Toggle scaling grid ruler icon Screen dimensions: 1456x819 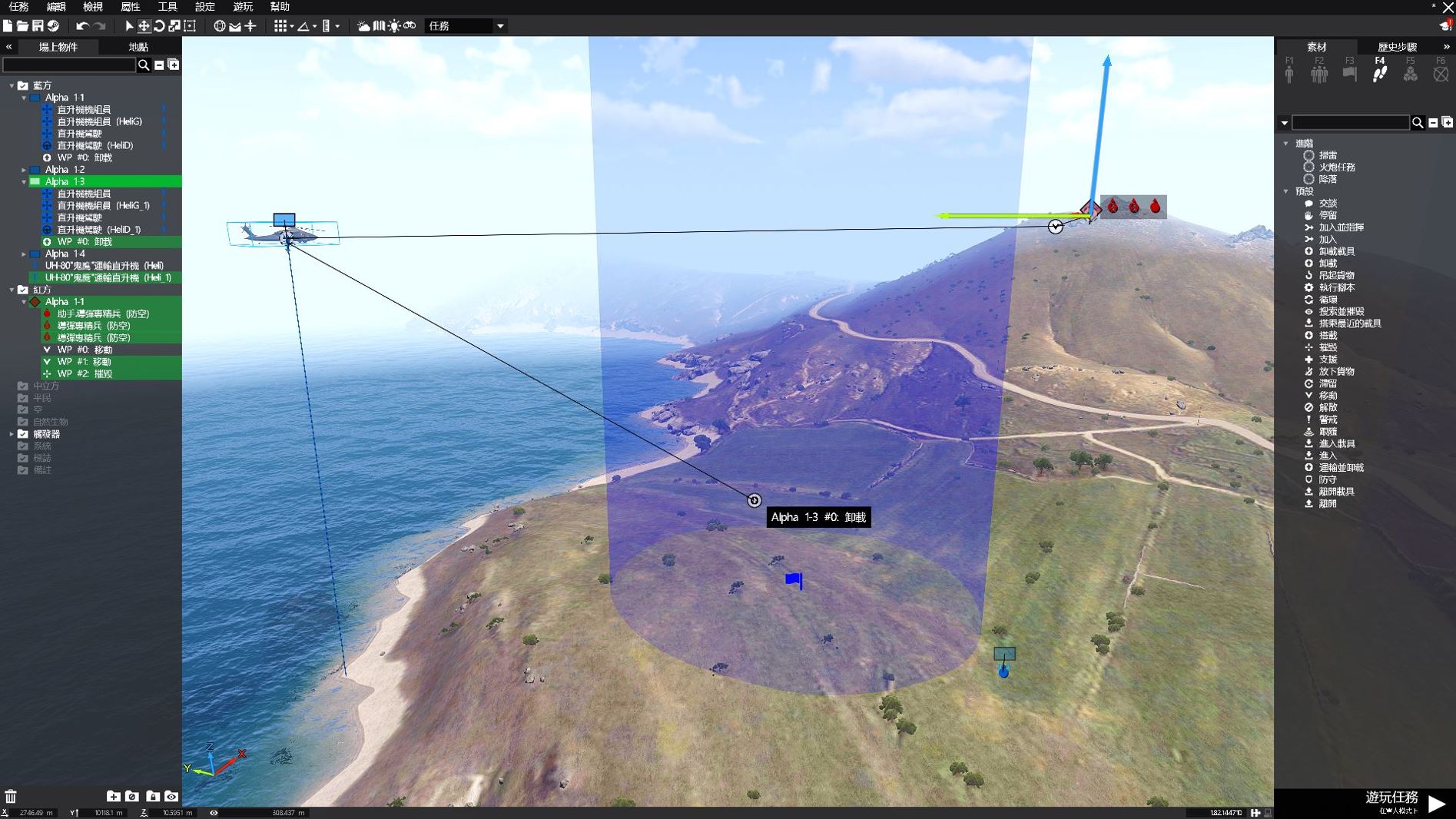[327, 25]
